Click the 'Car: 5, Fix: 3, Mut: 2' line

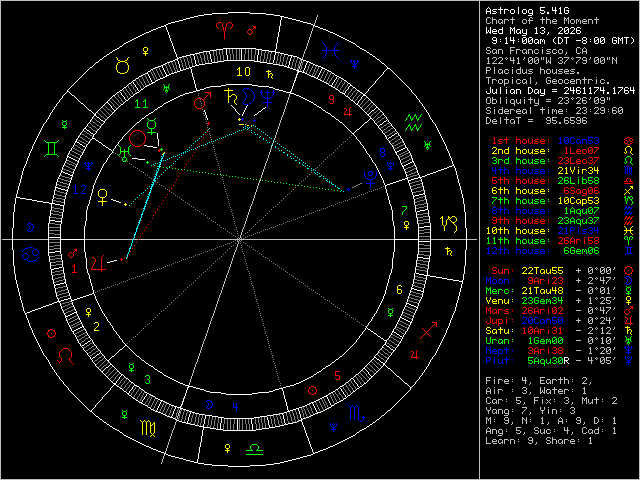coord(551,401)
